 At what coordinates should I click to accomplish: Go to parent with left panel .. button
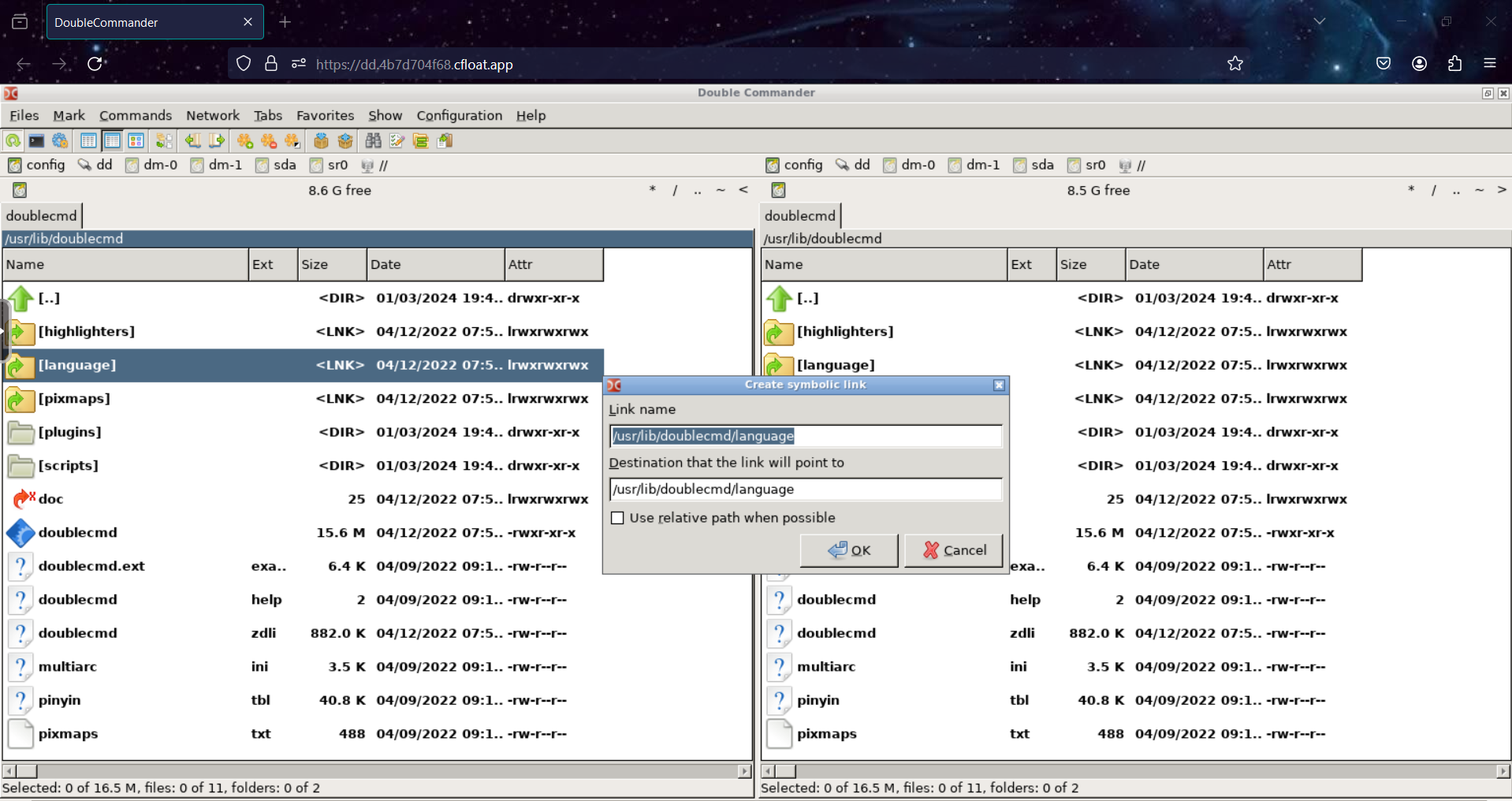pos(698,190)
